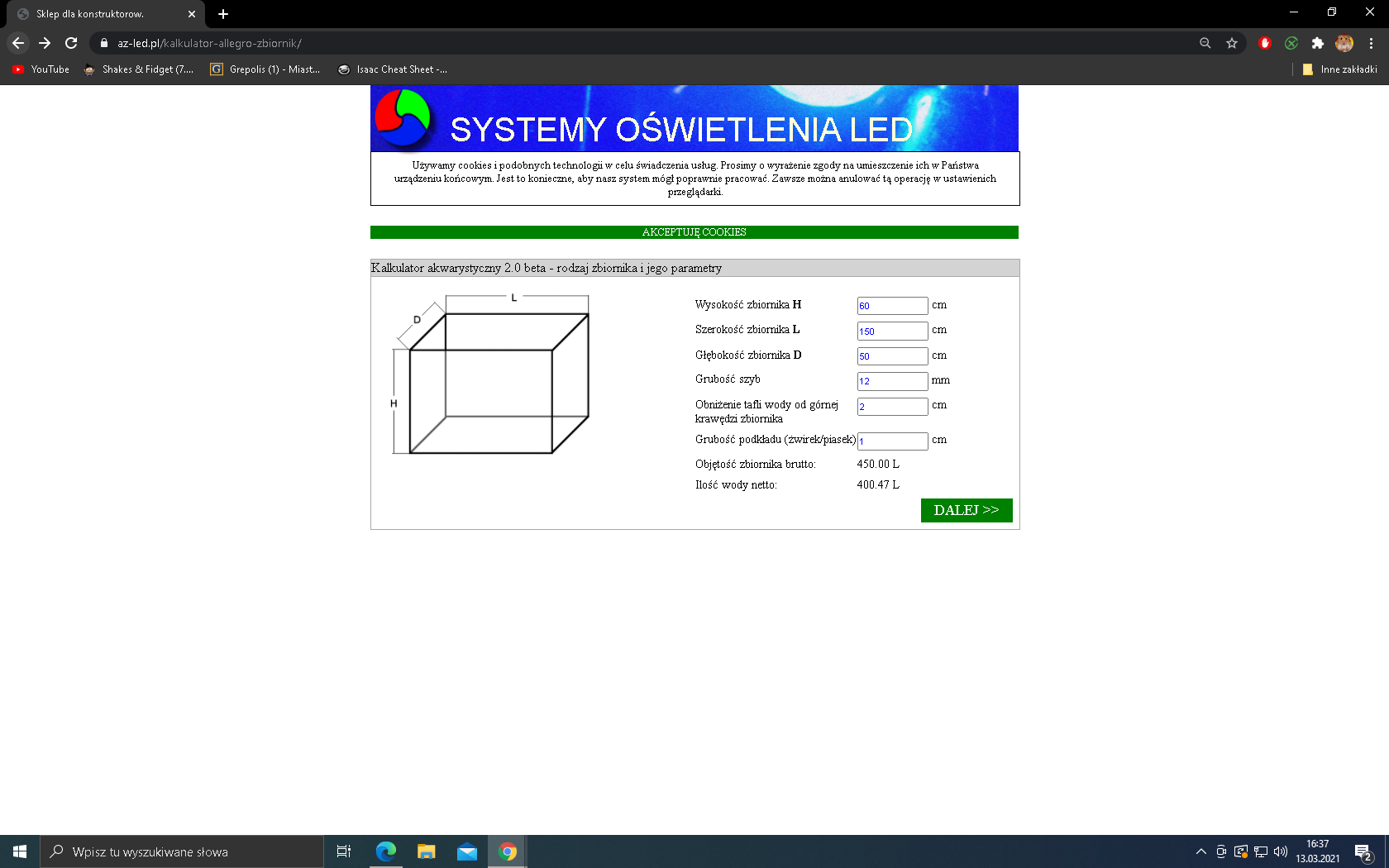Bookmark page with the star icon
The height and width of the screenshot is (868, 1389).
coord(1232,43)
